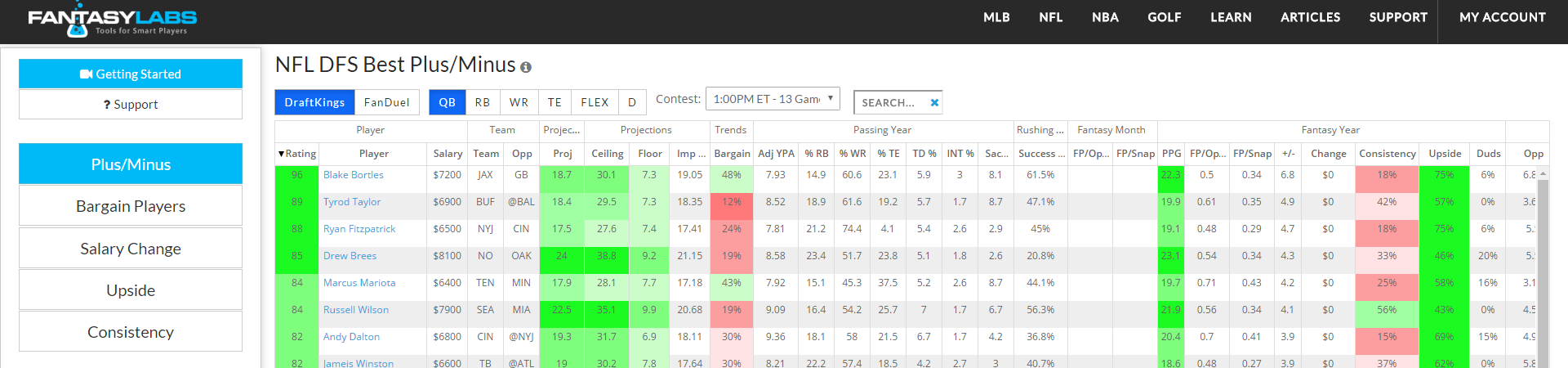The image size is (1568, 368).
Task: Open the Consistency sidebar page
Action: (x=131, y=332)
